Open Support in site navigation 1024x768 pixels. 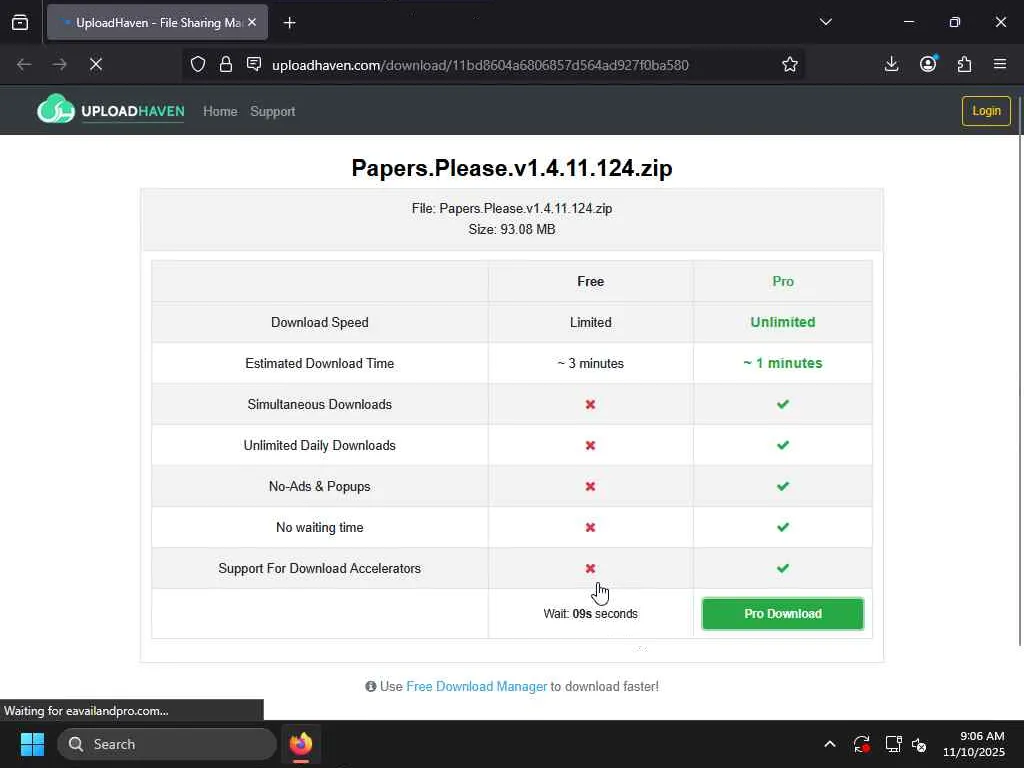click(272, 111)
